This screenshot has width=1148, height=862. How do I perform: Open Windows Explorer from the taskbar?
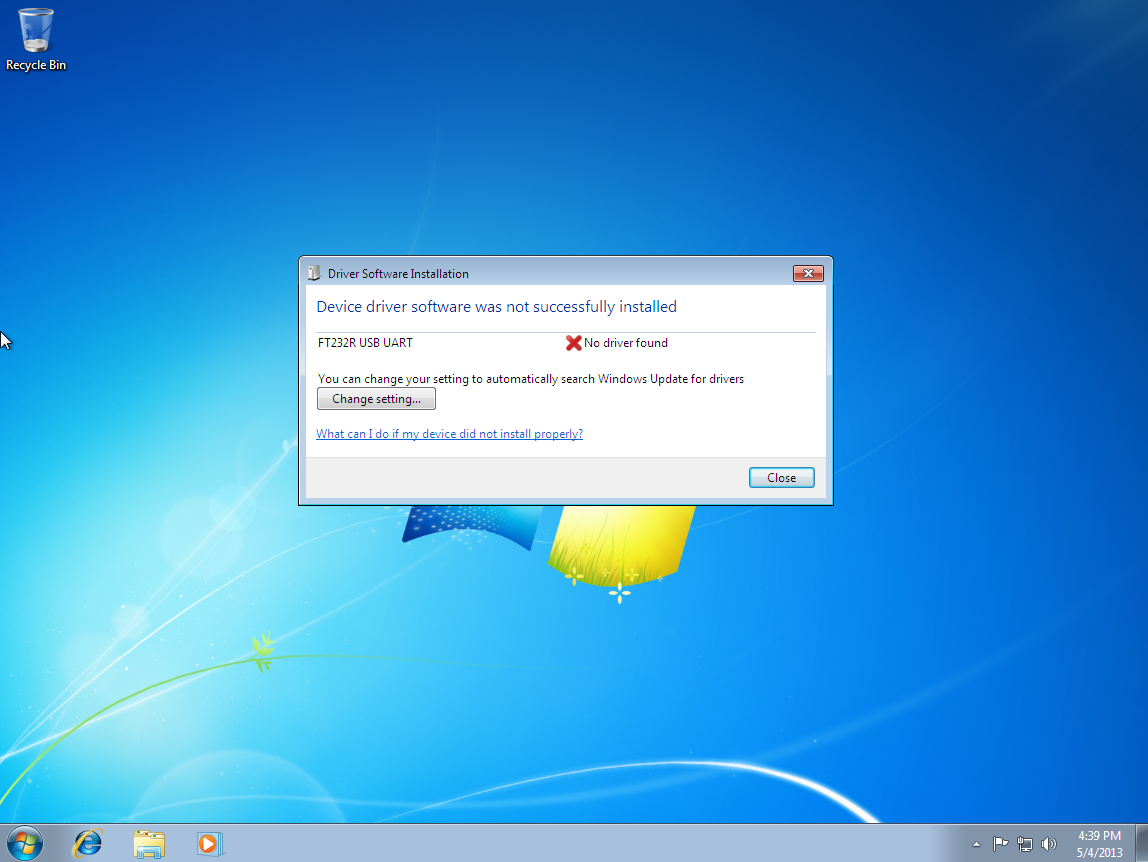149,844
